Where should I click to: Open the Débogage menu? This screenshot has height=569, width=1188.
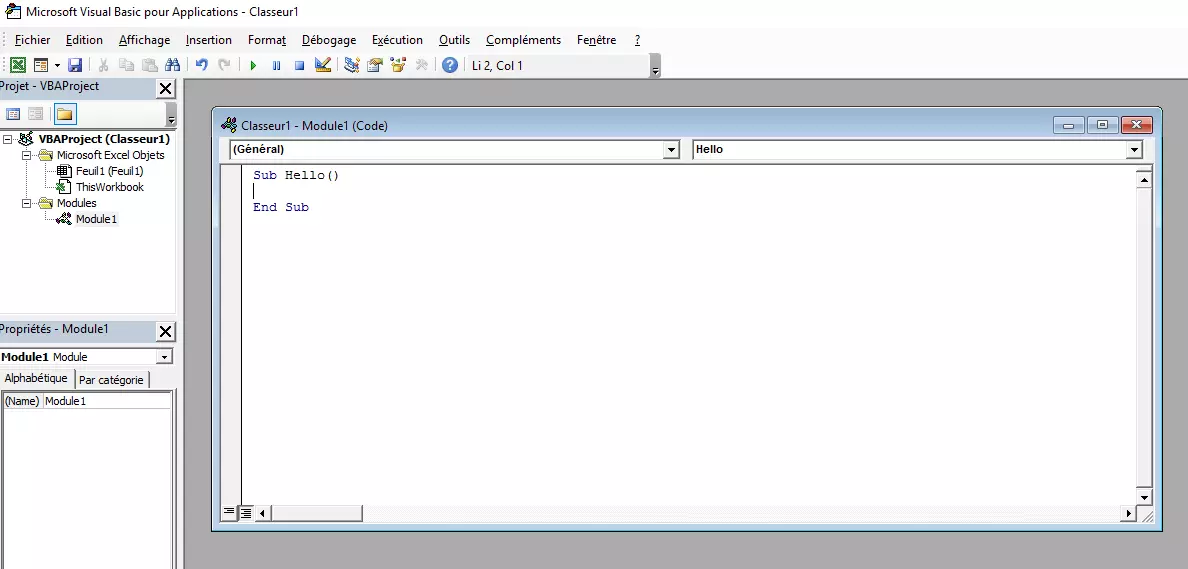pos(329,40)
